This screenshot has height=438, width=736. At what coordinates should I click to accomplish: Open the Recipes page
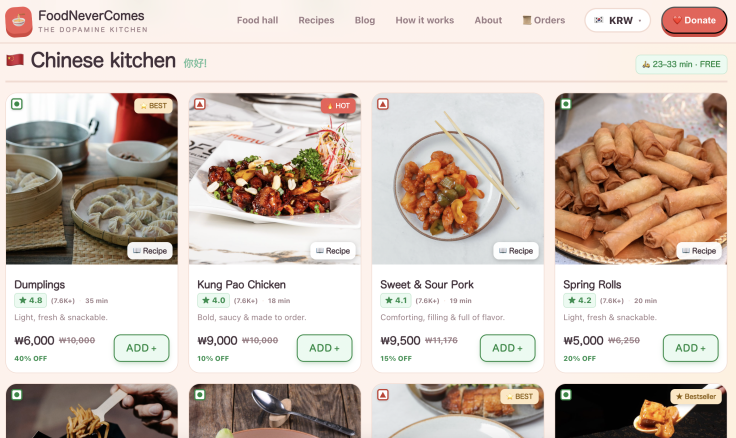pyautogui.click(x=316, y=20)
